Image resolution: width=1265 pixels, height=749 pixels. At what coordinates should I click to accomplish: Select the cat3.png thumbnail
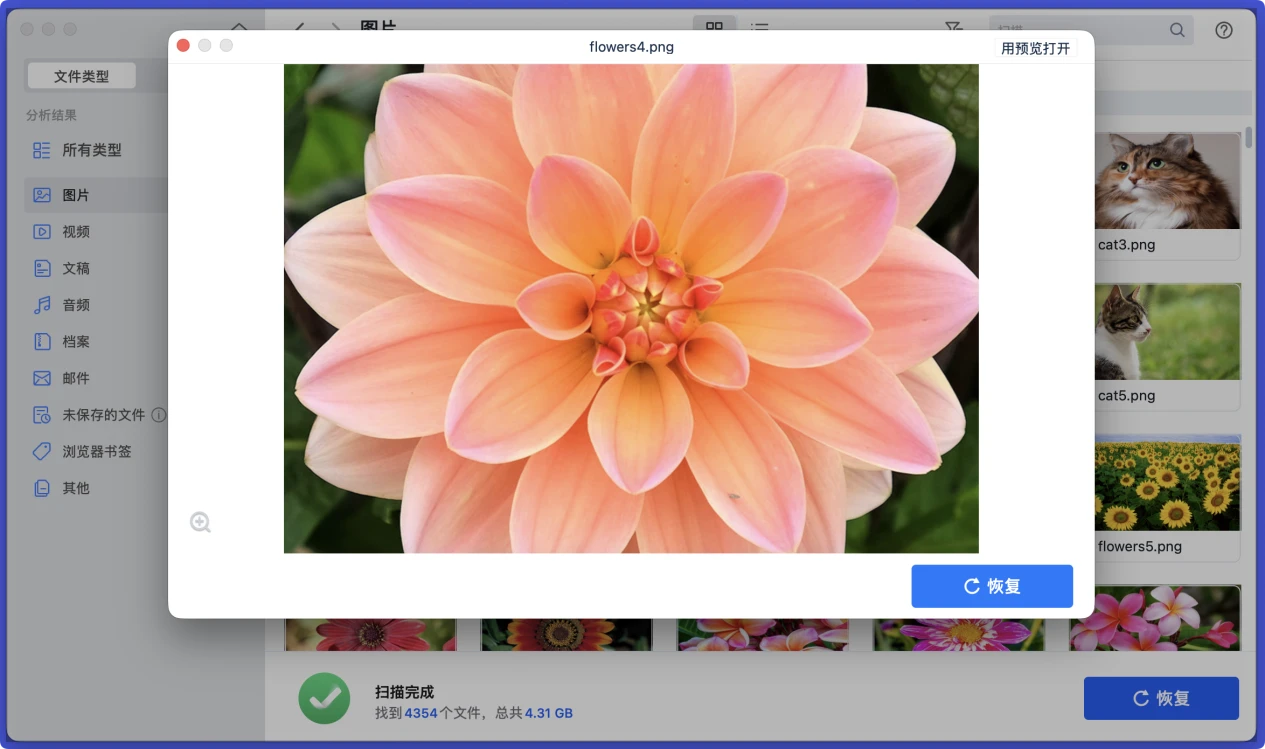pos(1167,182)
